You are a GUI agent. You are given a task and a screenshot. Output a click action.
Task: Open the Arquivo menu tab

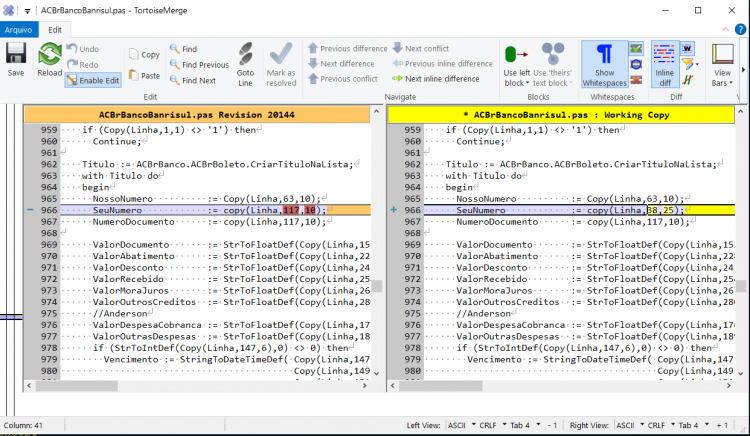pos(18,30)
